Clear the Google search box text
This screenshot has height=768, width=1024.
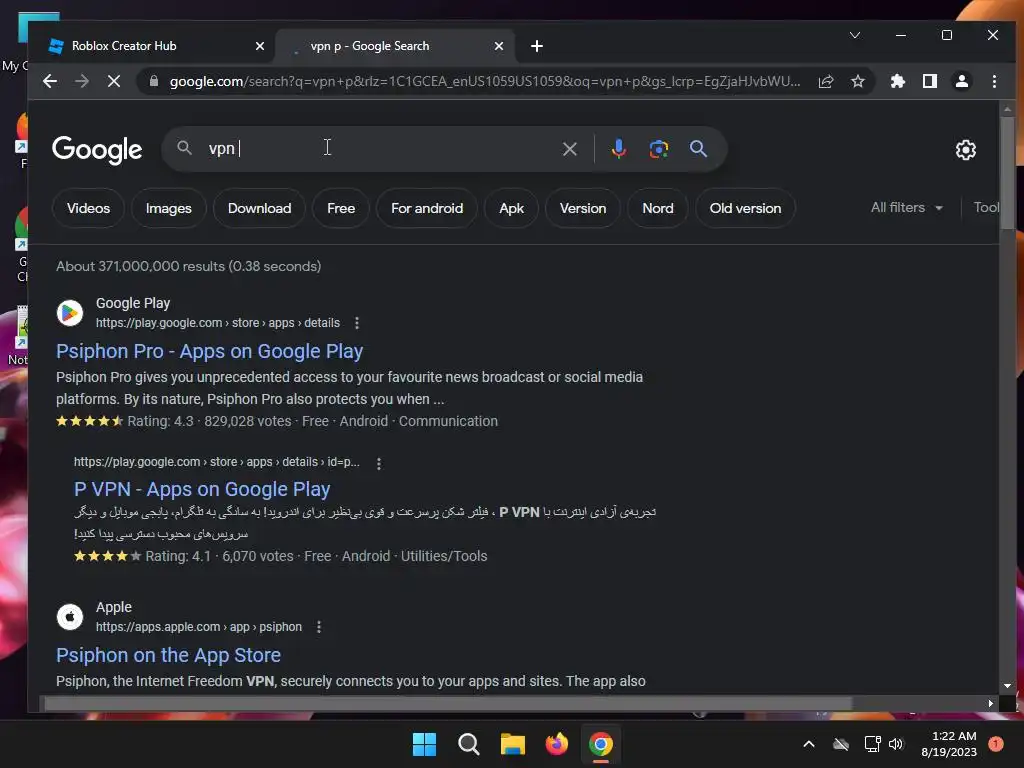pyautogui.click(x=569, y=149)
